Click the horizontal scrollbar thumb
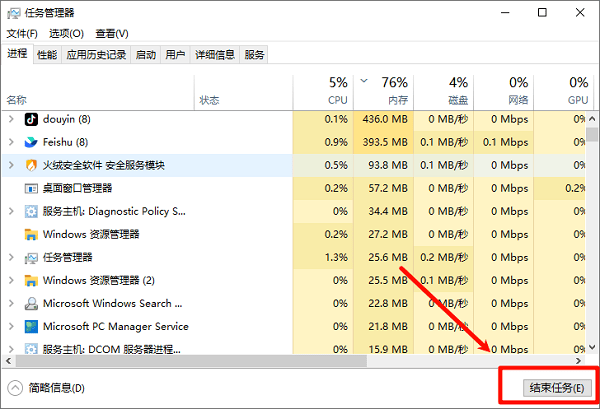 pyautogui.click(x=191, y=360)
